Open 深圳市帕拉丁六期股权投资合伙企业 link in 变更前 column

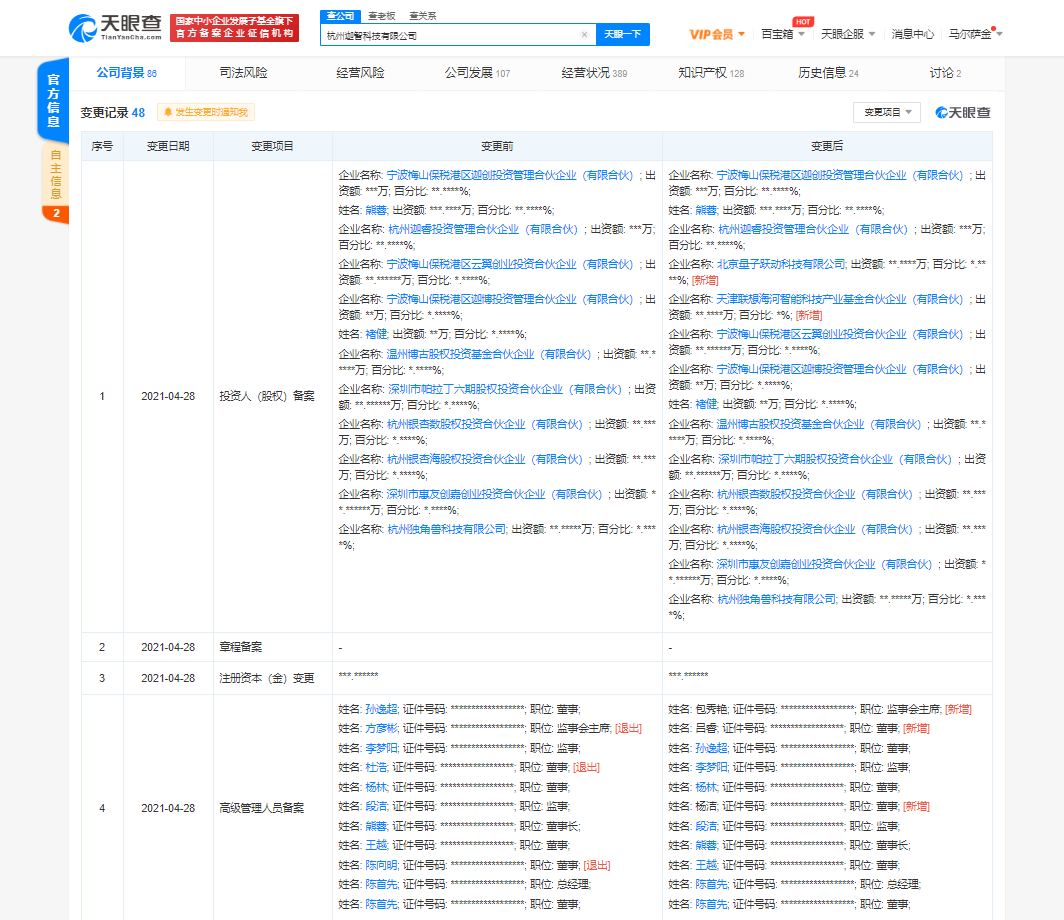(x=504, y=389)
